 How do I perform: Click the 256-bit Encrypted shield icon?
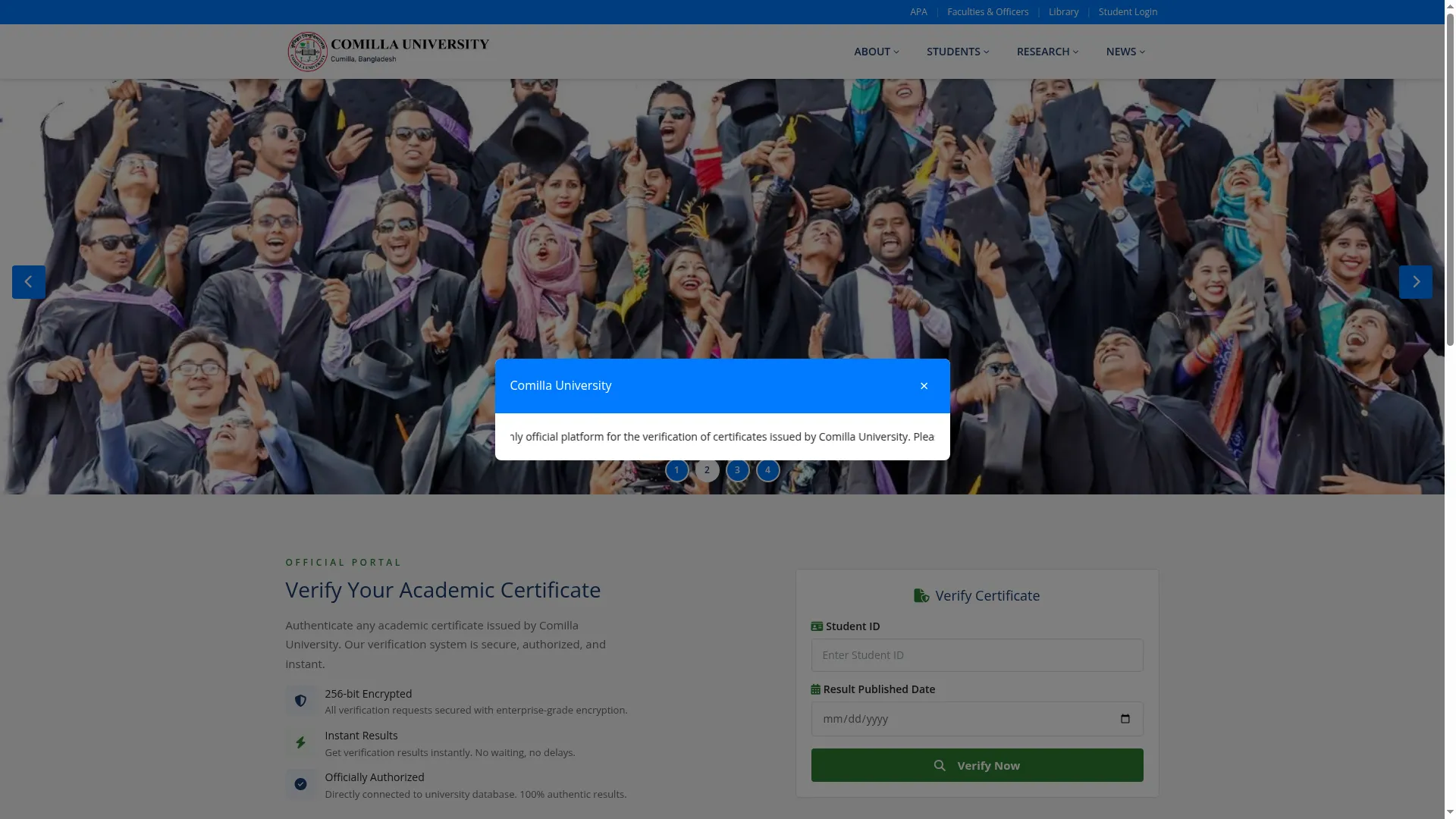[x=300, y=701]
